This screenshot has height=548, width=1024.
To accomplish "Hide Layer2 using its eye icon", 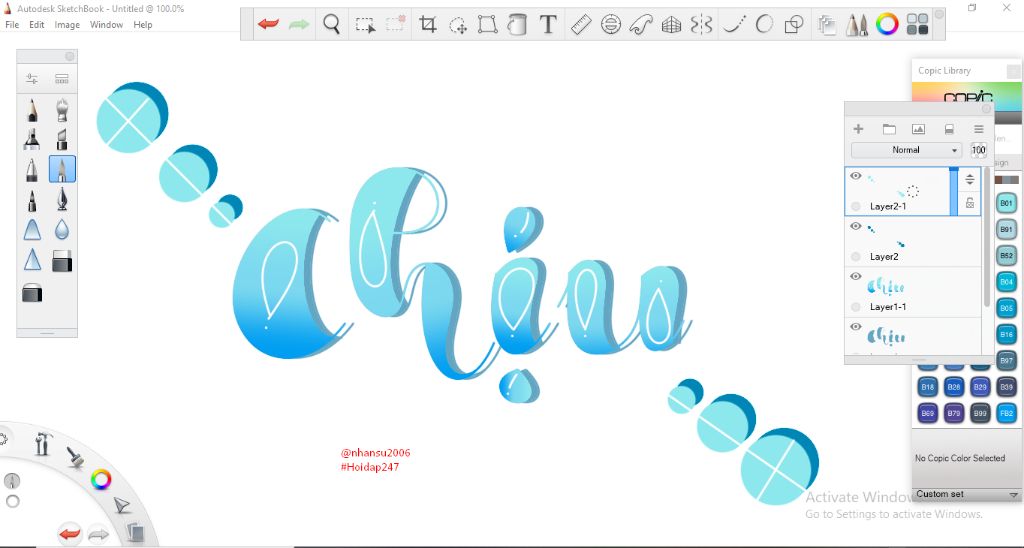I will tap(856, 226).
